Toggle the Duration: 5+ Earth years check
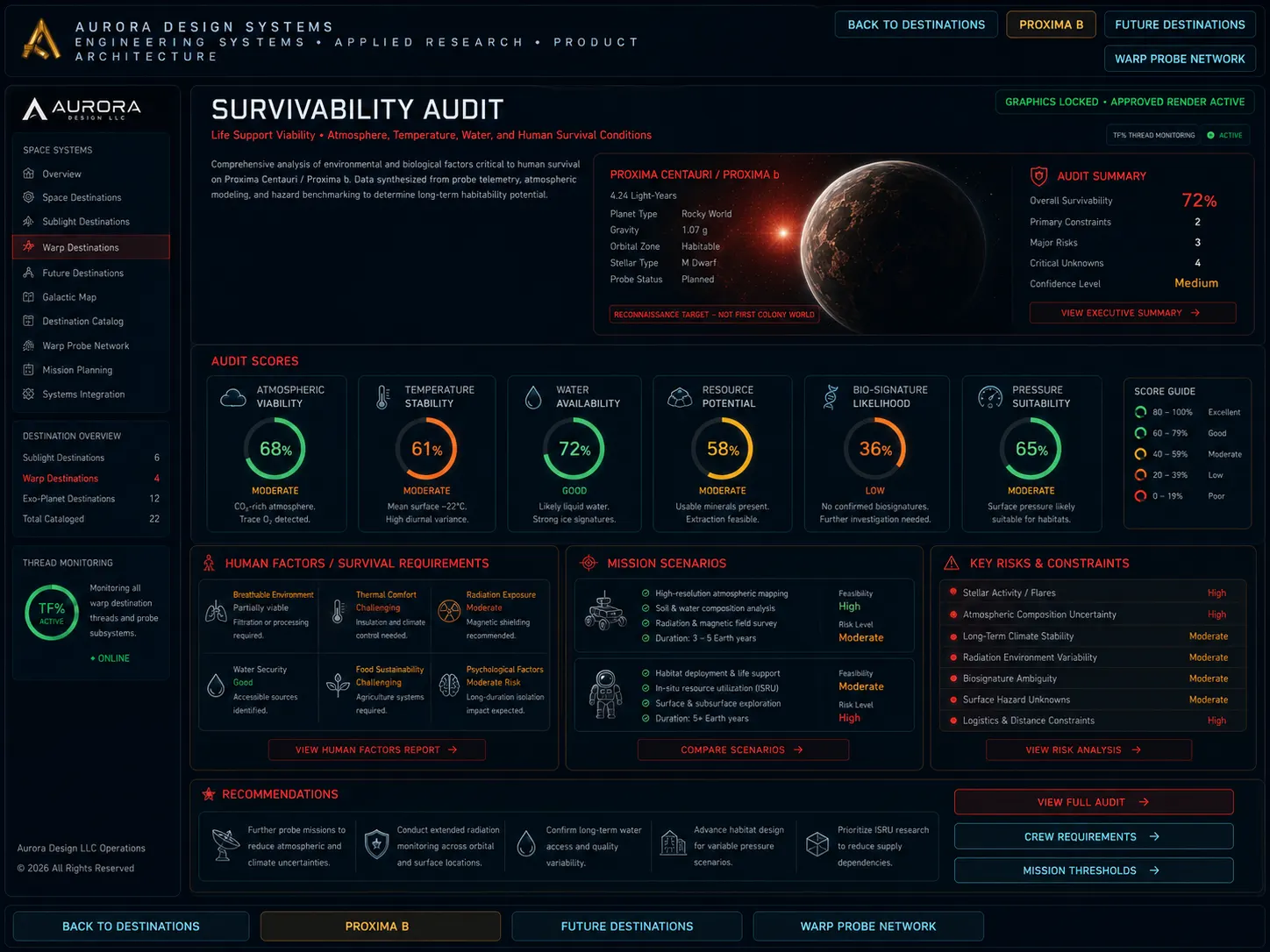Screen dimensions: 1270x952 tap(646, 718)
